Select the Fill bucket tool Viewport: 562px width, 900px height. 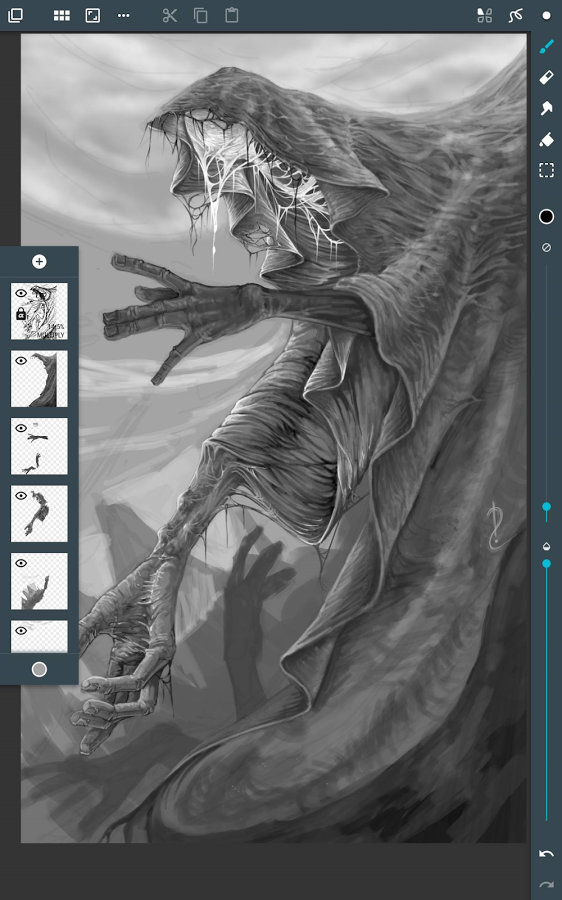point(546,139)
